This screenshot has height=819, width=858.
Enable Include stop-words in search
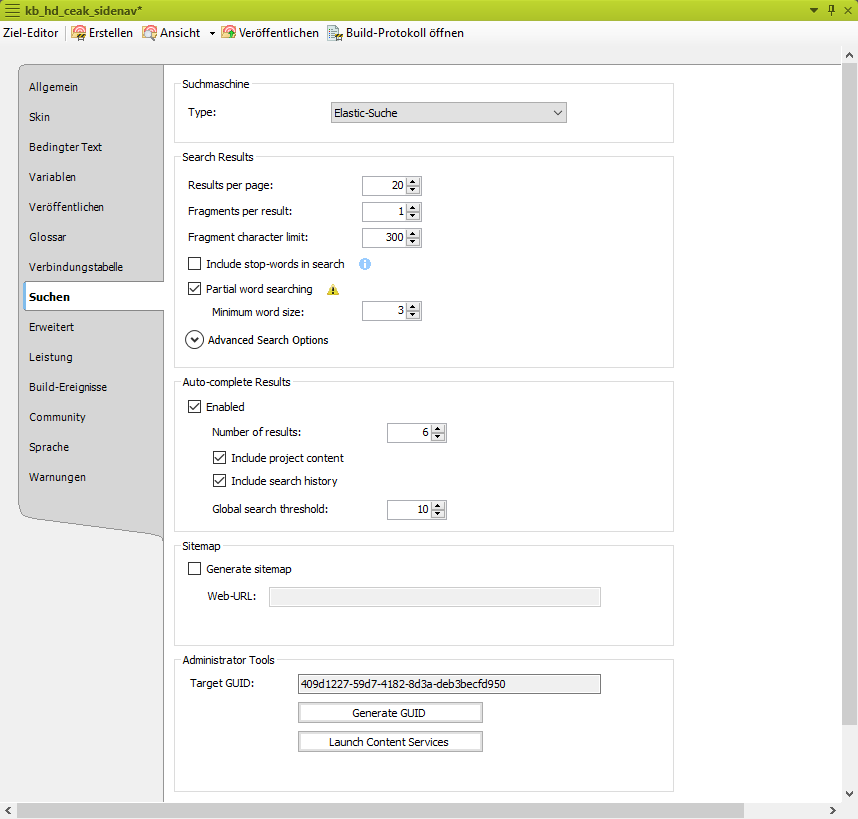pyautogui.click(x=195, y=265)
